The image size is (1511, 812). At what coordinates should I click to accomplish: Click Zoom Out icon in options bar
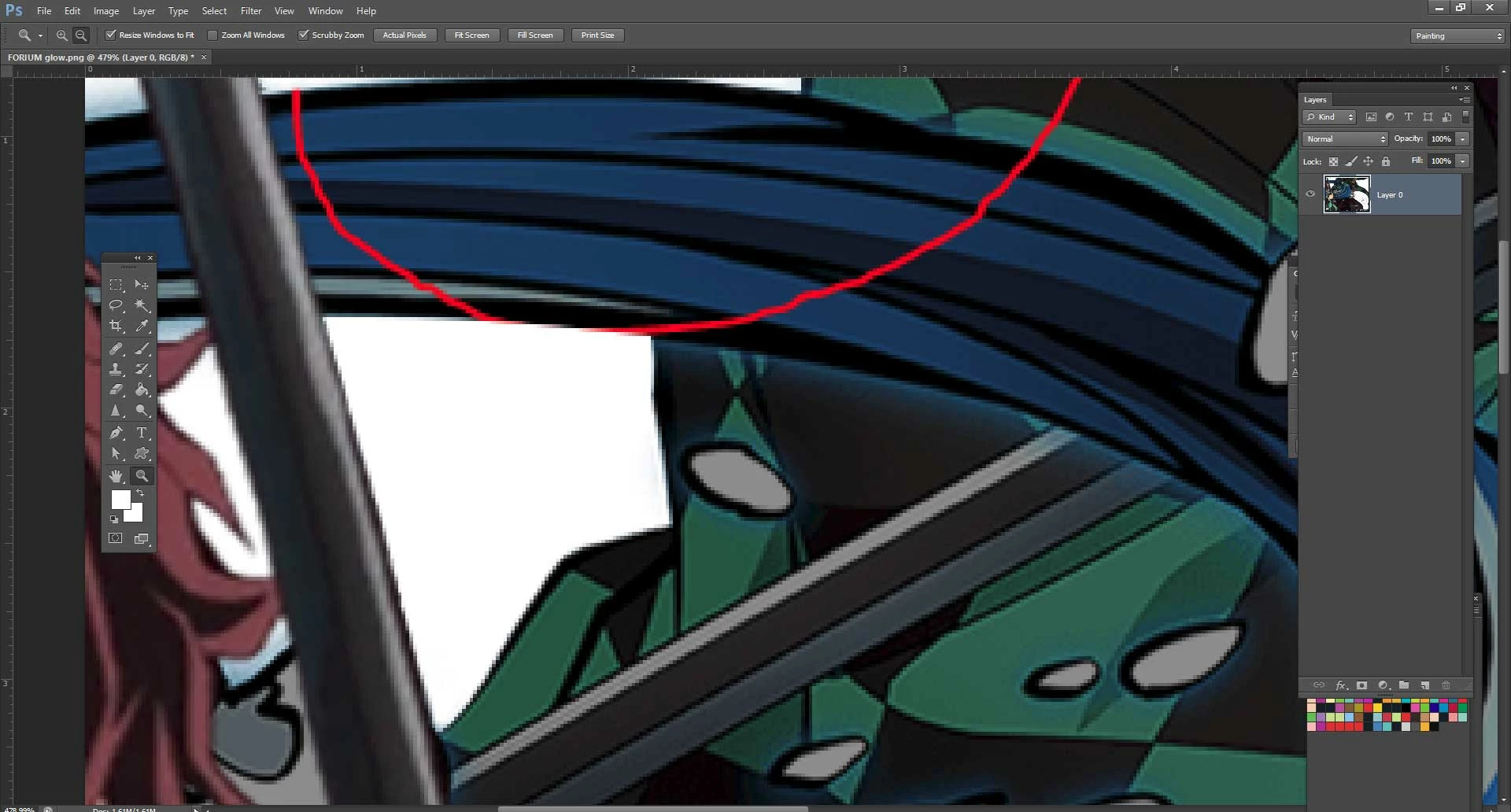point(80,35)
